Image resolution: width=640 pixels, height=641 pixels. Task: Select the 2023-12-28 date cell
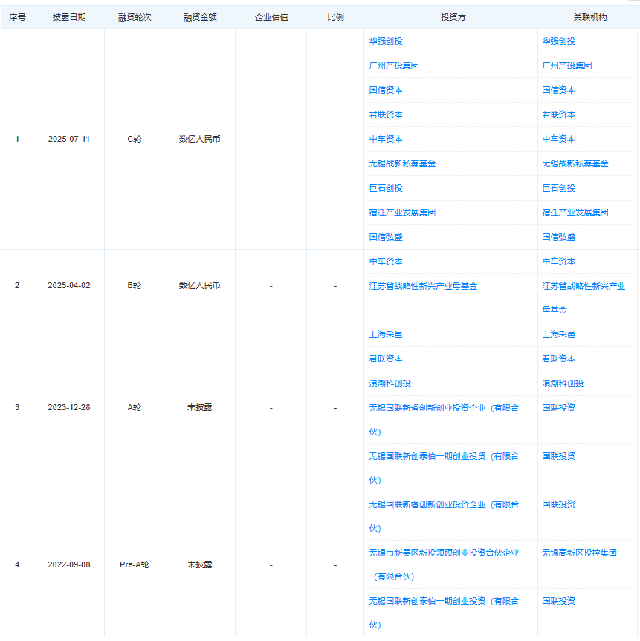tap(69, 407)
